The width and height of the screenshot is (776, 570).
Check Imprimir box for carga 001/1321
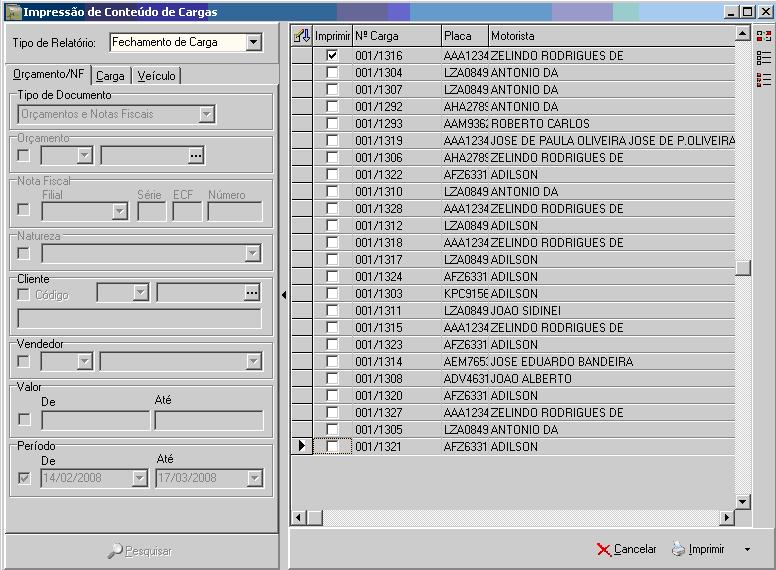[x=332, y=447]
